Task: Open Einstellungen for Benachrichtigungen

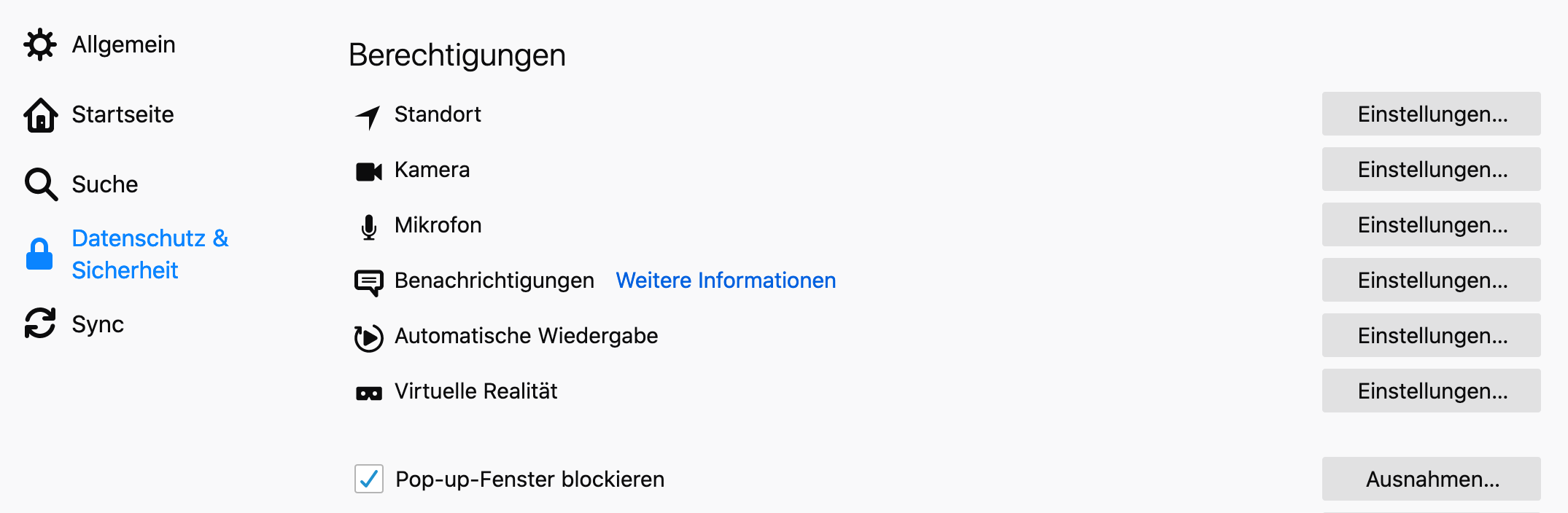Action: pyautogui.click(x=1431, y=281)
